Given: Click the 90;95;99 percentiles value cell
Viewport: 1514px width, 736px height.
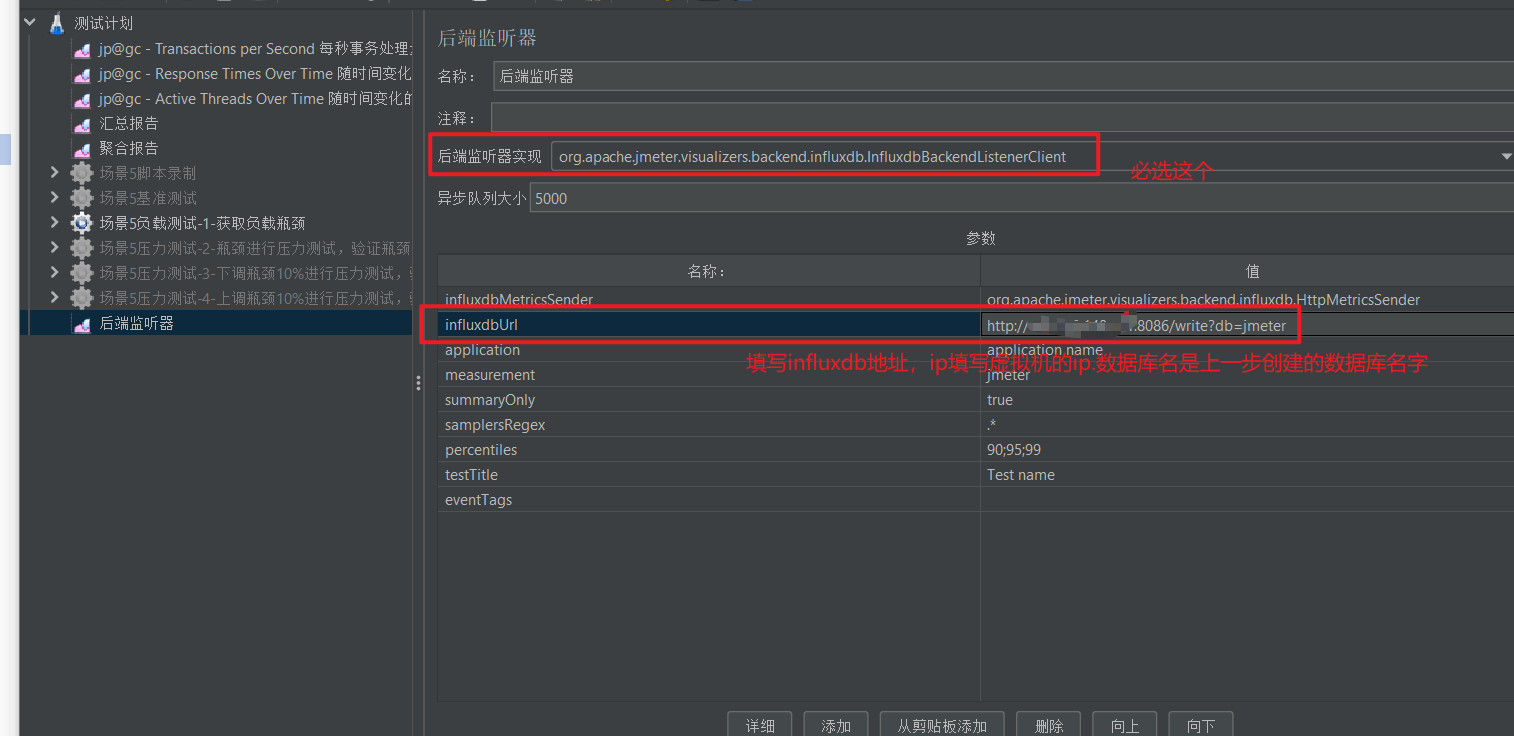Looking at the screenshot, I should 1247,450.
